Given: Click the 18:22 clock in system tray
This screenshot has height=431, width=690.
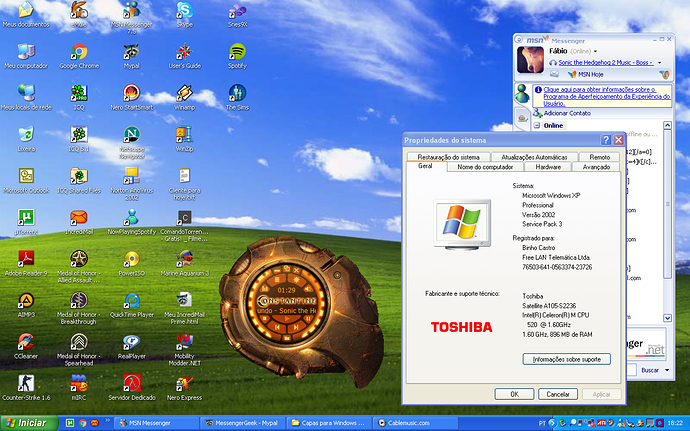Looking at the screenshot, I should [675, 423].
